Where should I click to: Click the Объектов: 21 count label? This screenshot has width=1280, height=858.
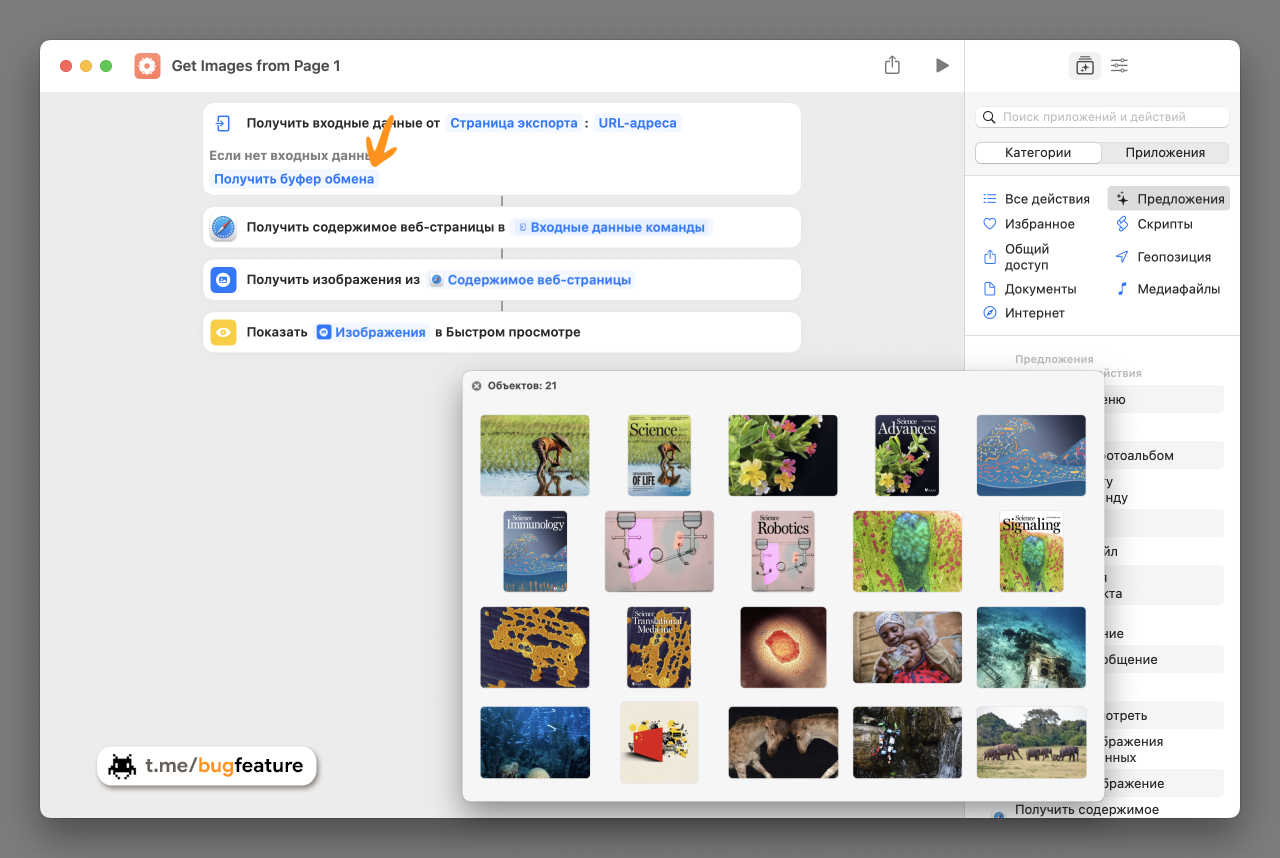[522, 386]
